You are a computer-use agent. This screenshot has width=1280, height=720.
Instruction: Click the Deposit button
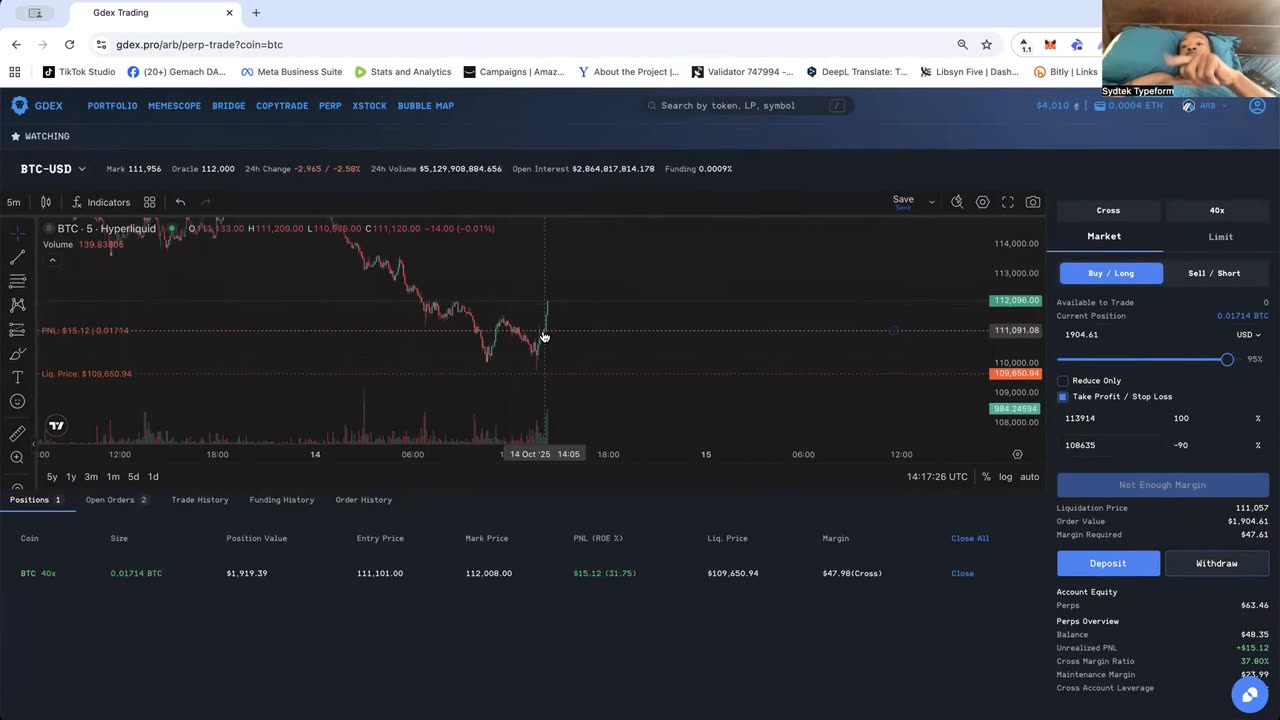click(1108, 563)
